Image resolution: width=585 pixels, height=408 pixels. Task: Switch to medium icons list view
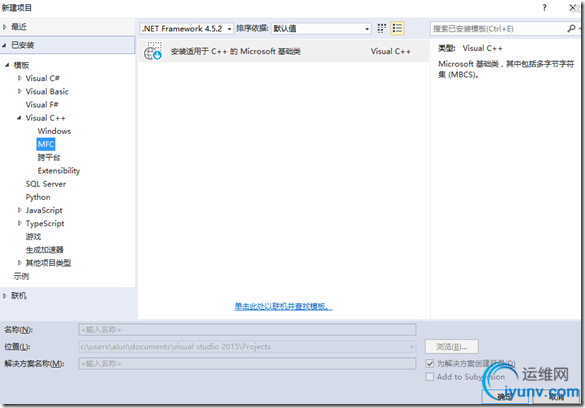point(397,28)
